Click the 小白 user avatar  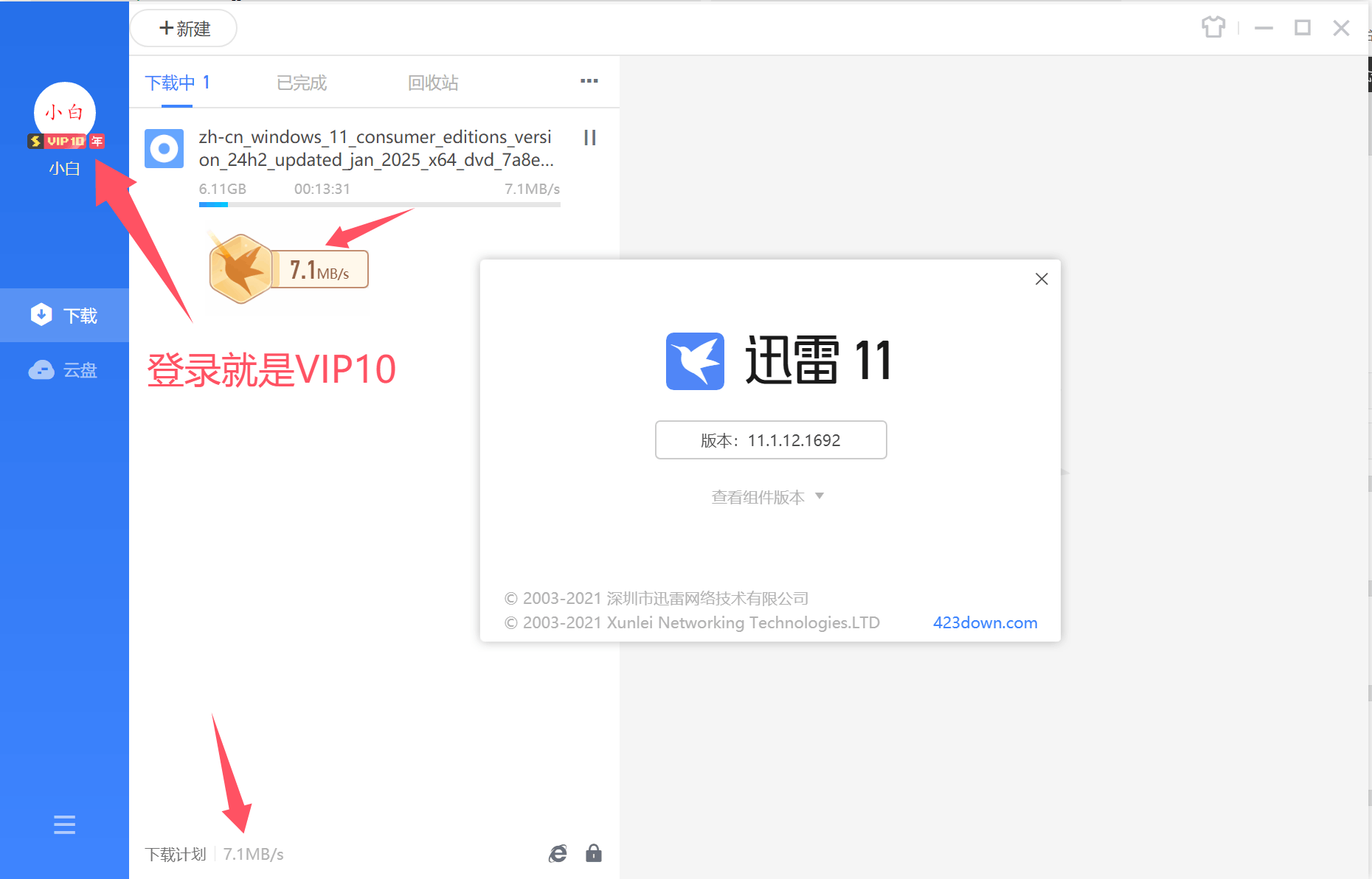(x=65, y=112)
